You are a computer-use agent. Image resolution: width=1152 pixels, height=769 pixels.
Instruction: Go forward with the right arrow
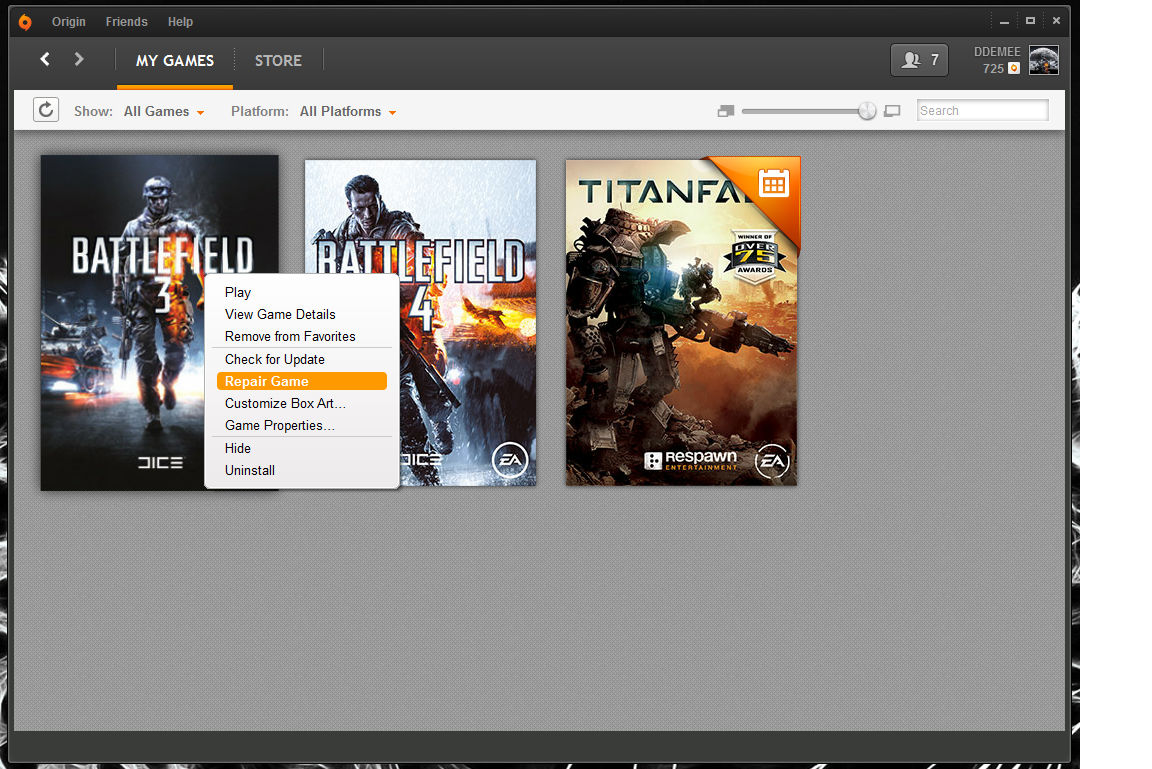click(79, 60)
